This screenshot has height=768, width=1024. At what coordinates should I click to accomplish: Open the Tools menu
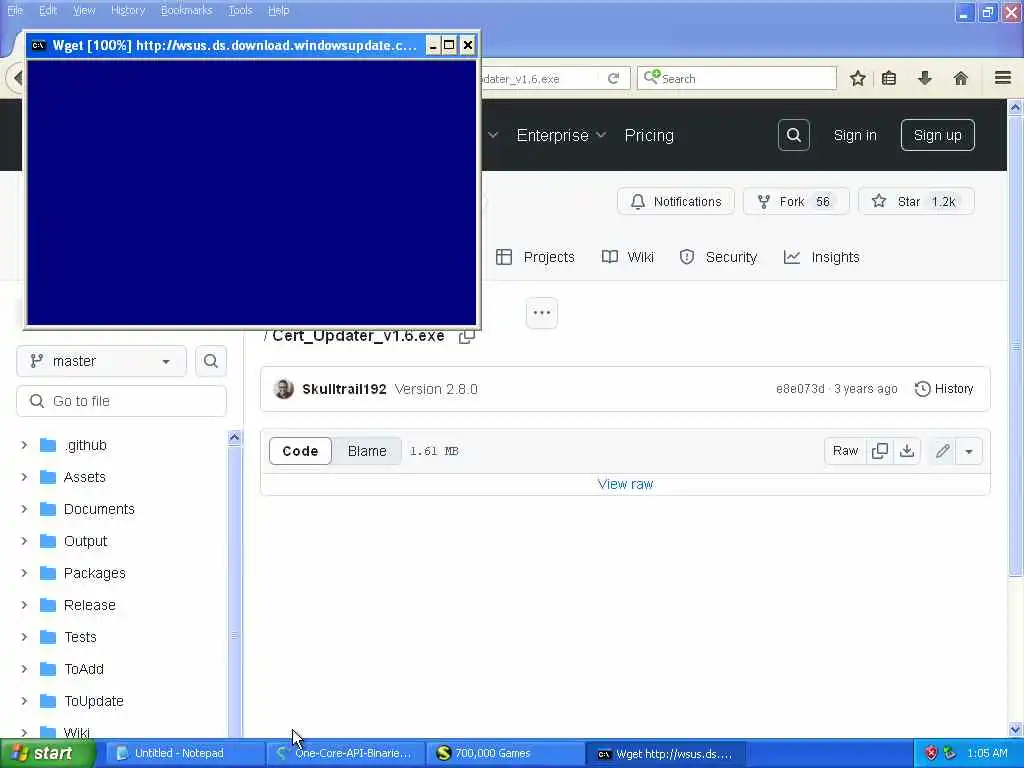pyautogui.click(x=240, y=10)
